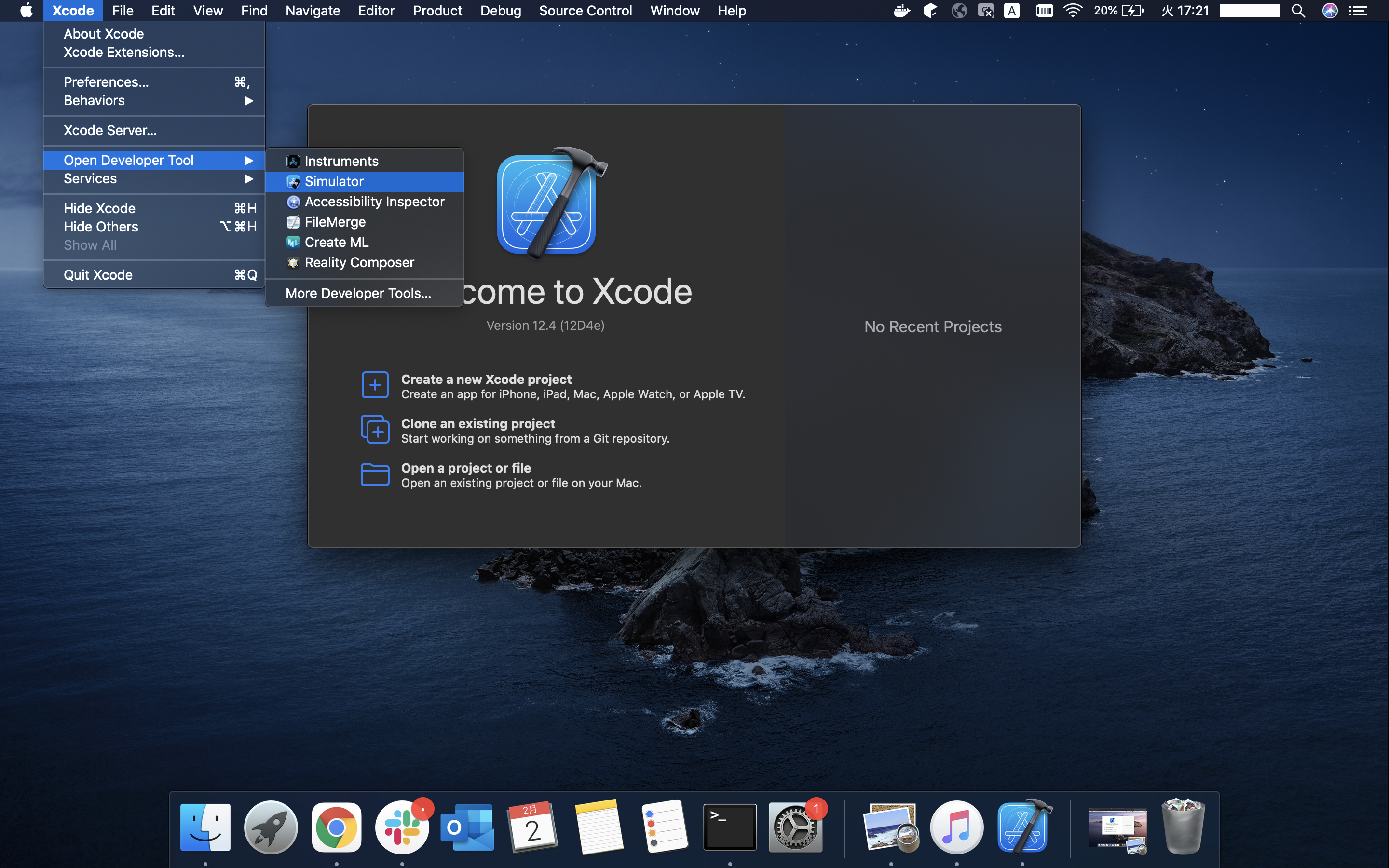Image resolution: width=1389 pixels, height=868 pixels.
Task: Open Outlook from the Dock
Action: (x=468, y=827)
